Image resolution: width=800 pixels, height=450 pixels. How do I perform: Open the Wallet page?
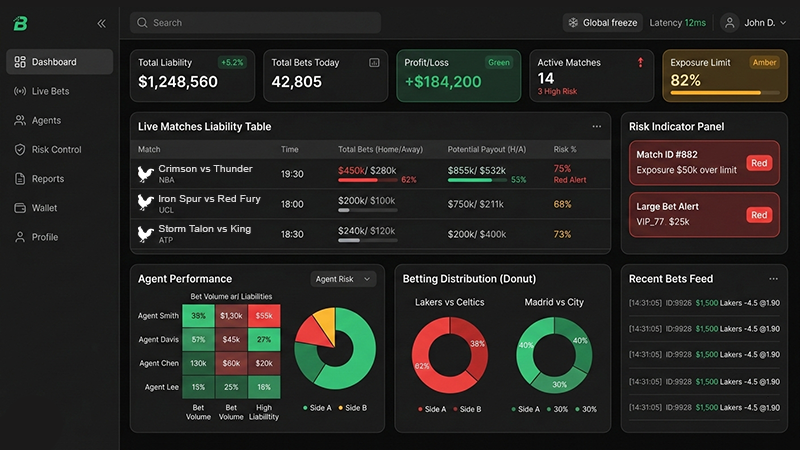60,208
